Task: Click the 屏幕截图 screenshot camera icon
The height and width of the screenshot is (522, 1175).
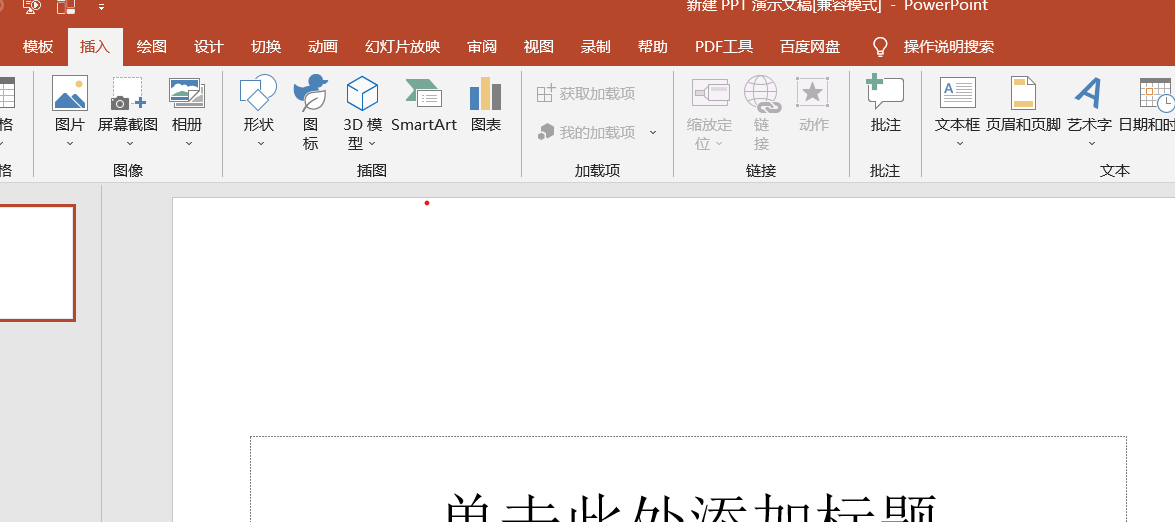Action: point(127,93)
